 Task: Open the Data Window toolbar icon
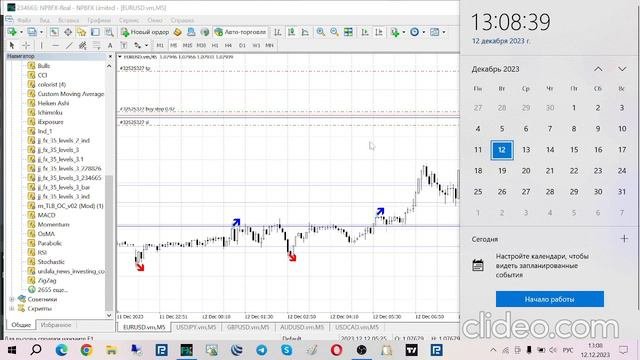click(x=68, y=32)
